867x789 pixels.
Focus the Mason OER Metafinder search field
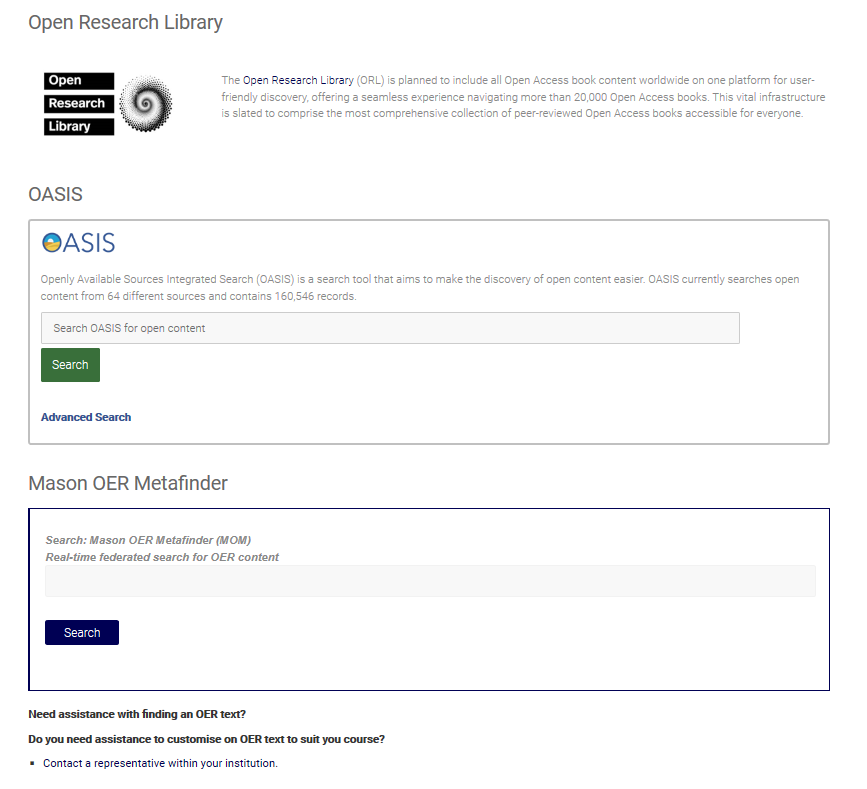point(430,581)
